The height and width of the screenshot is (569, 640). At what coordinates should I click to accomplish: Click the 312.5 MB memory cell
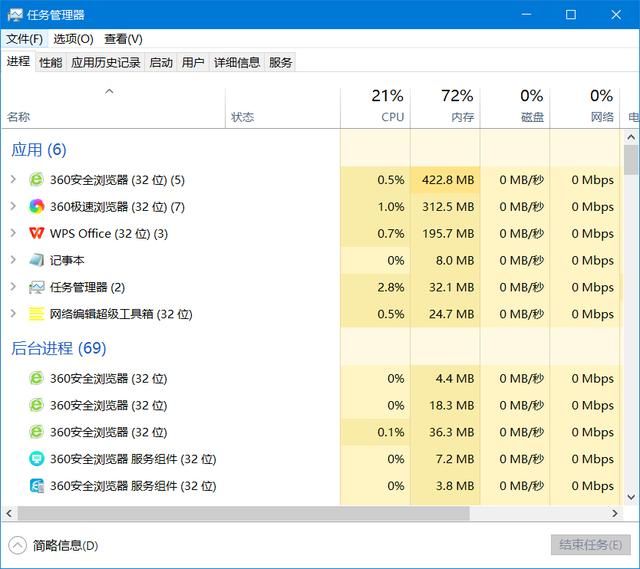pyautogui.click(x=445, y=207)
